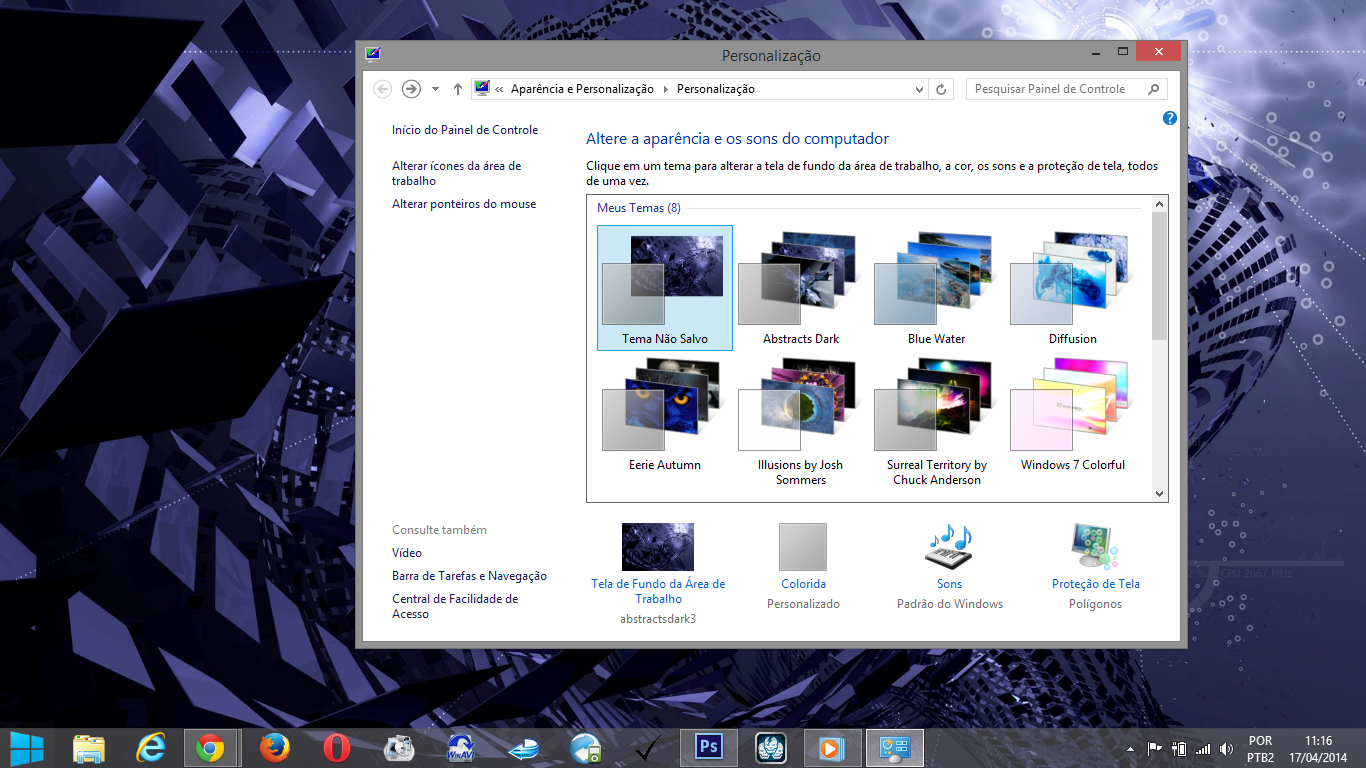Viewport: 1366px width, 768px height.
Task: Choose the Diffusion theme
Action: coord(1073,288)
